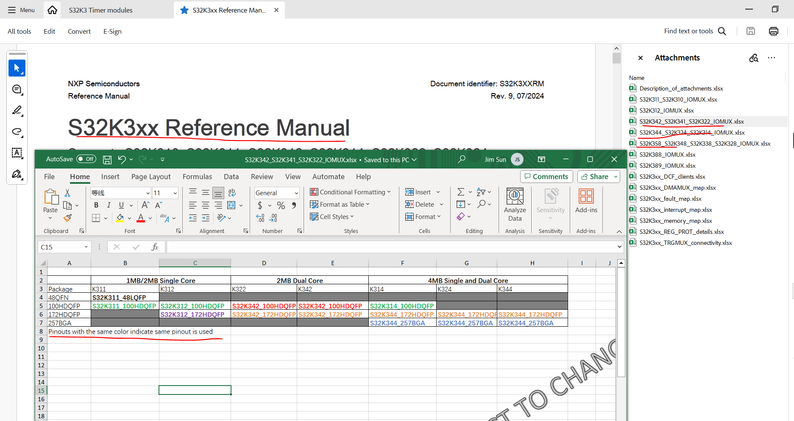Open Add-ins in Excel ribbon
This screenshot has width=794, height=421.
click(586, 201)
